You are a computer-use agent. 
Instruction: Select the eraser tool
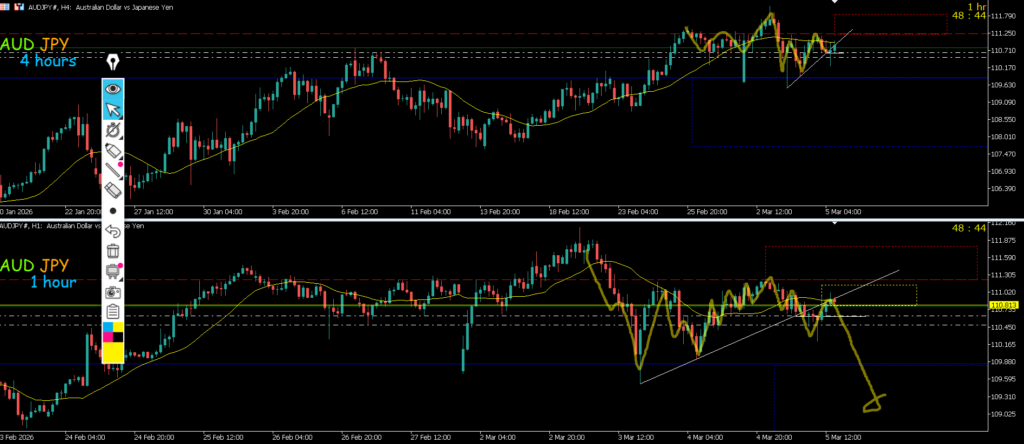pyautogui.click(x=113, y=190)
